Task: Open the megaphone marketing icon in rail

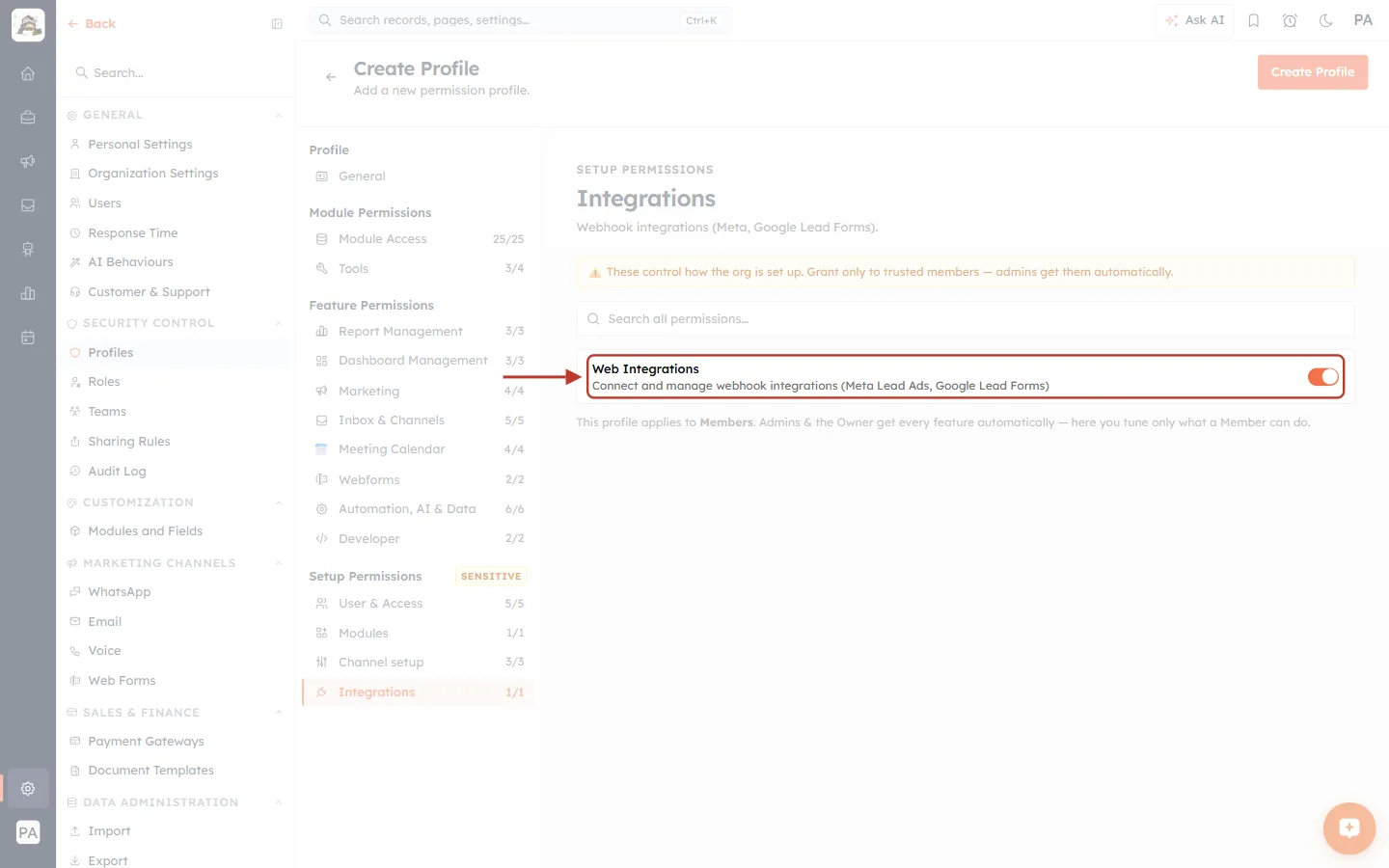Action: [28, 161]
